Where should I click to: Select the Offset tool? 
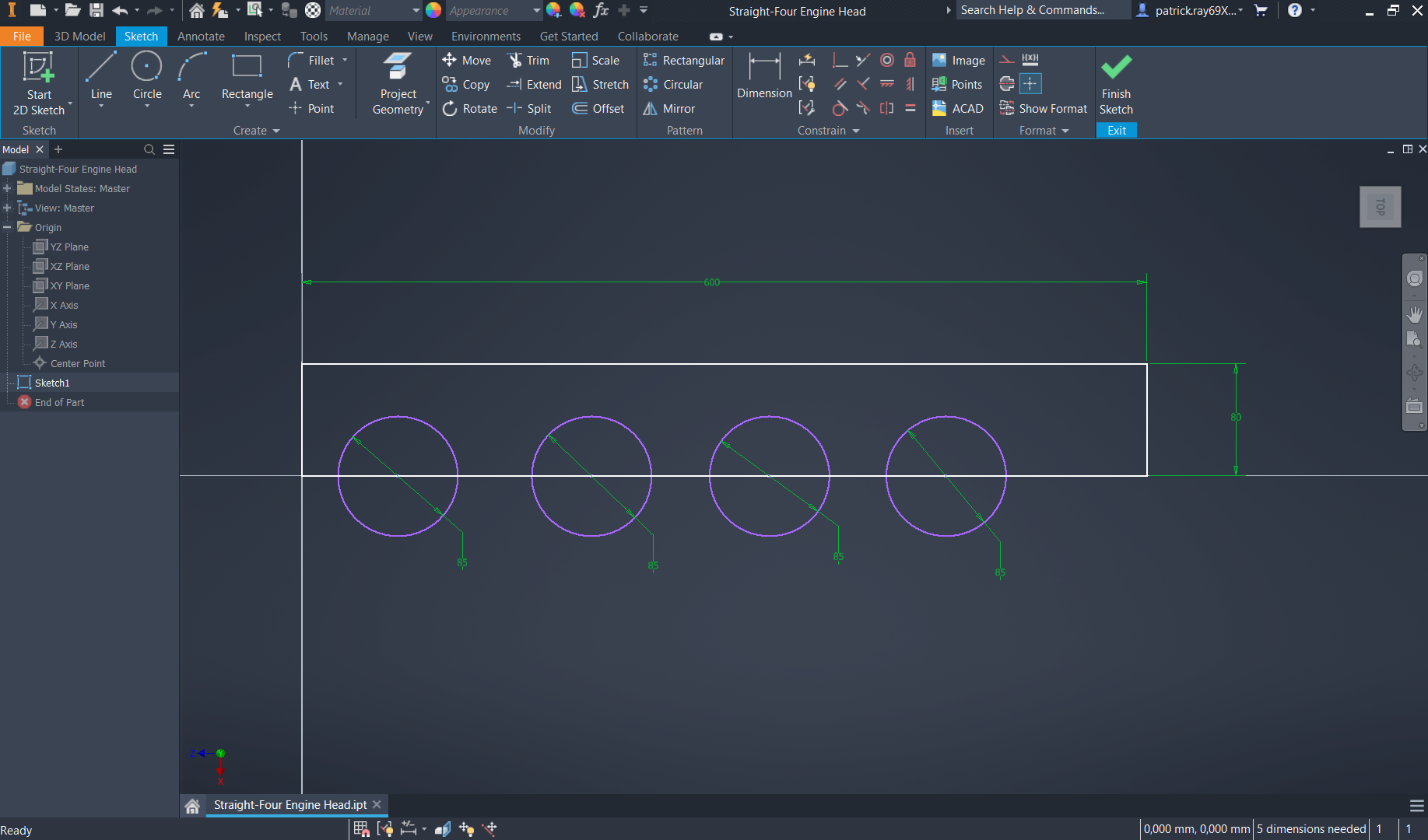click(x=598, y=109)
